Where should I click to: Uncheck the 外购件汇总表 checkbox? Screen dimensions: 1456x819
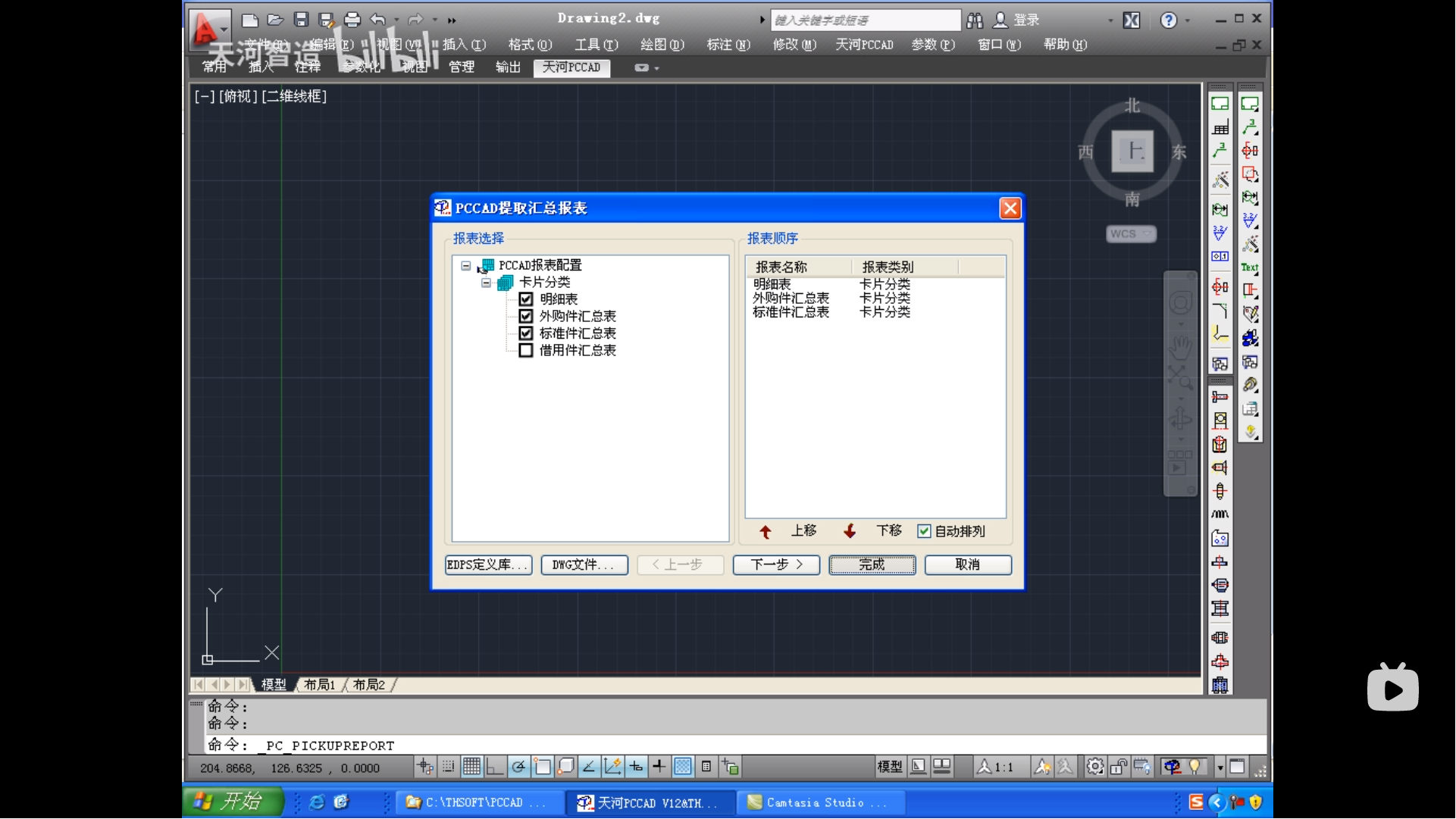click(x=526, y=316)
